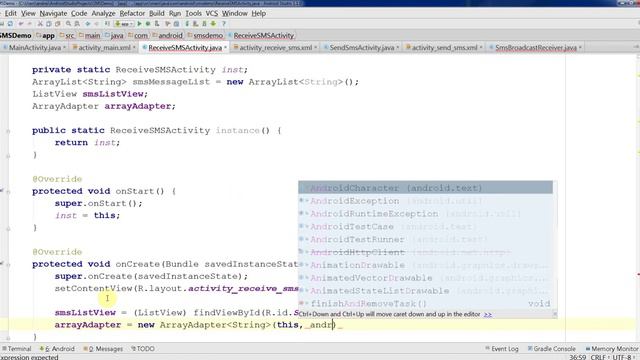
Task: Open the Window menu
Action: 235,13
